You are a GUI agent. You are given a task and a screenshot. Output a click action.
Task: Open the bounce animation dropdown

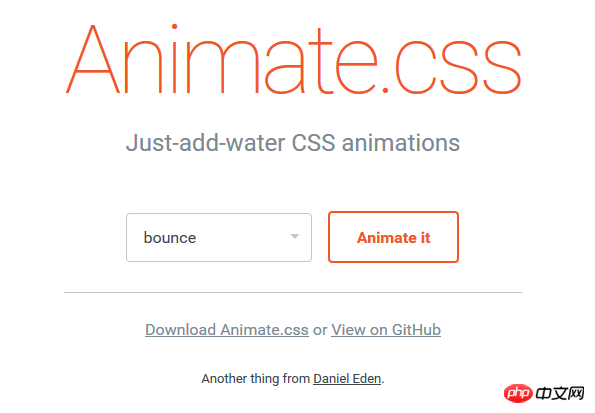[x=219, y=237]
